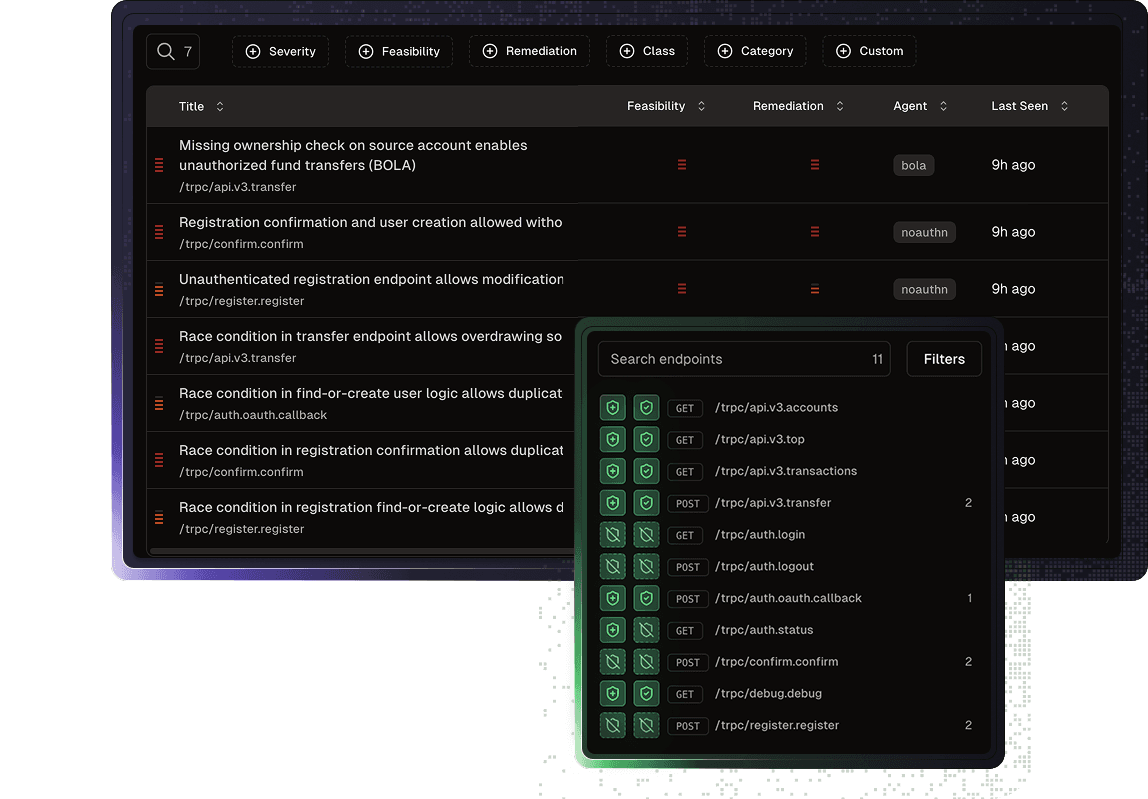1148x799 pixels.
Task: Open the sort chevron on the Agent column
Action: point(944,105)
